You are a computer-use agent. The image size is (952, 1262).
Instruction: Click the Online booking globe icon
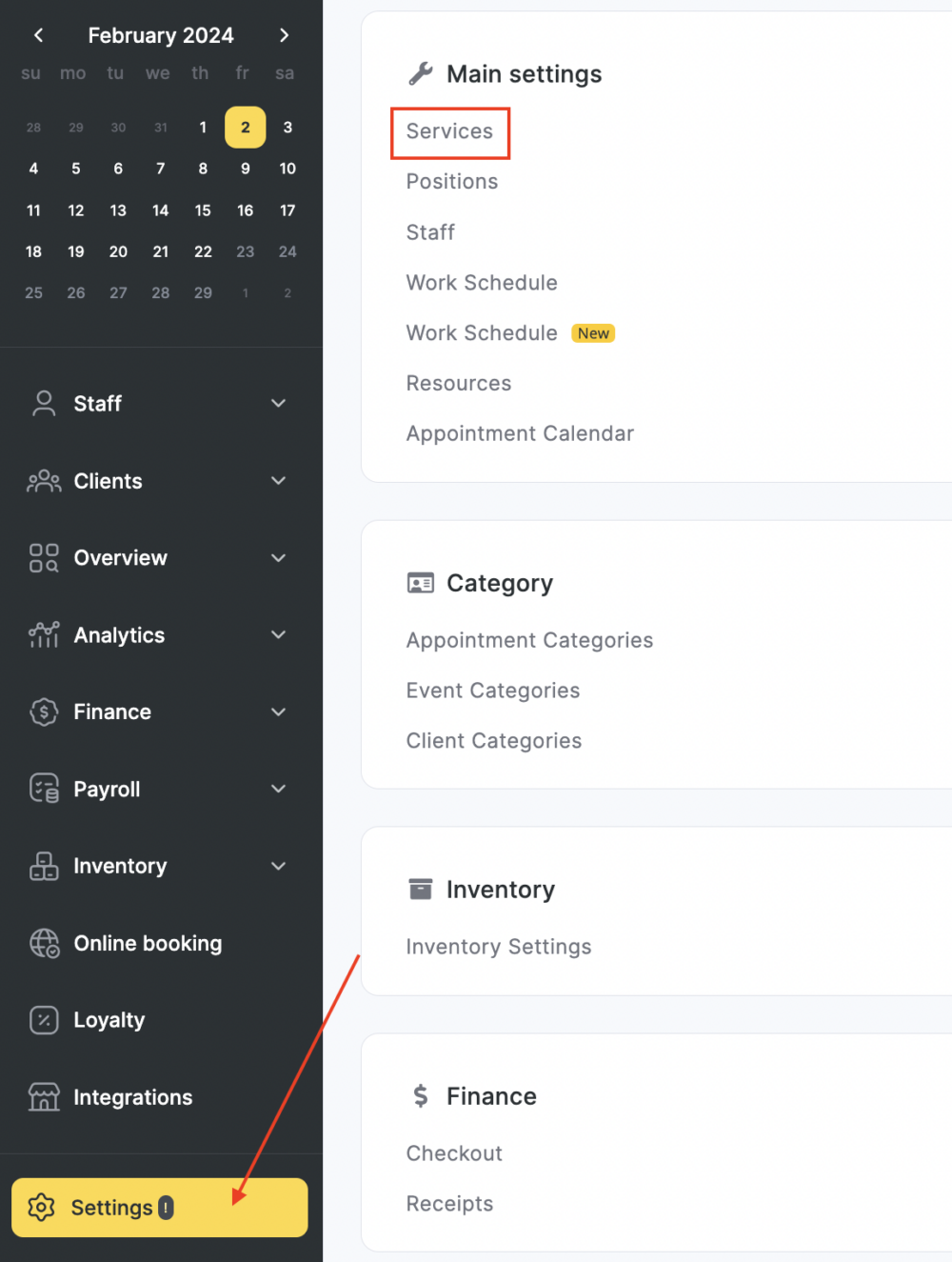pos(44,943)
